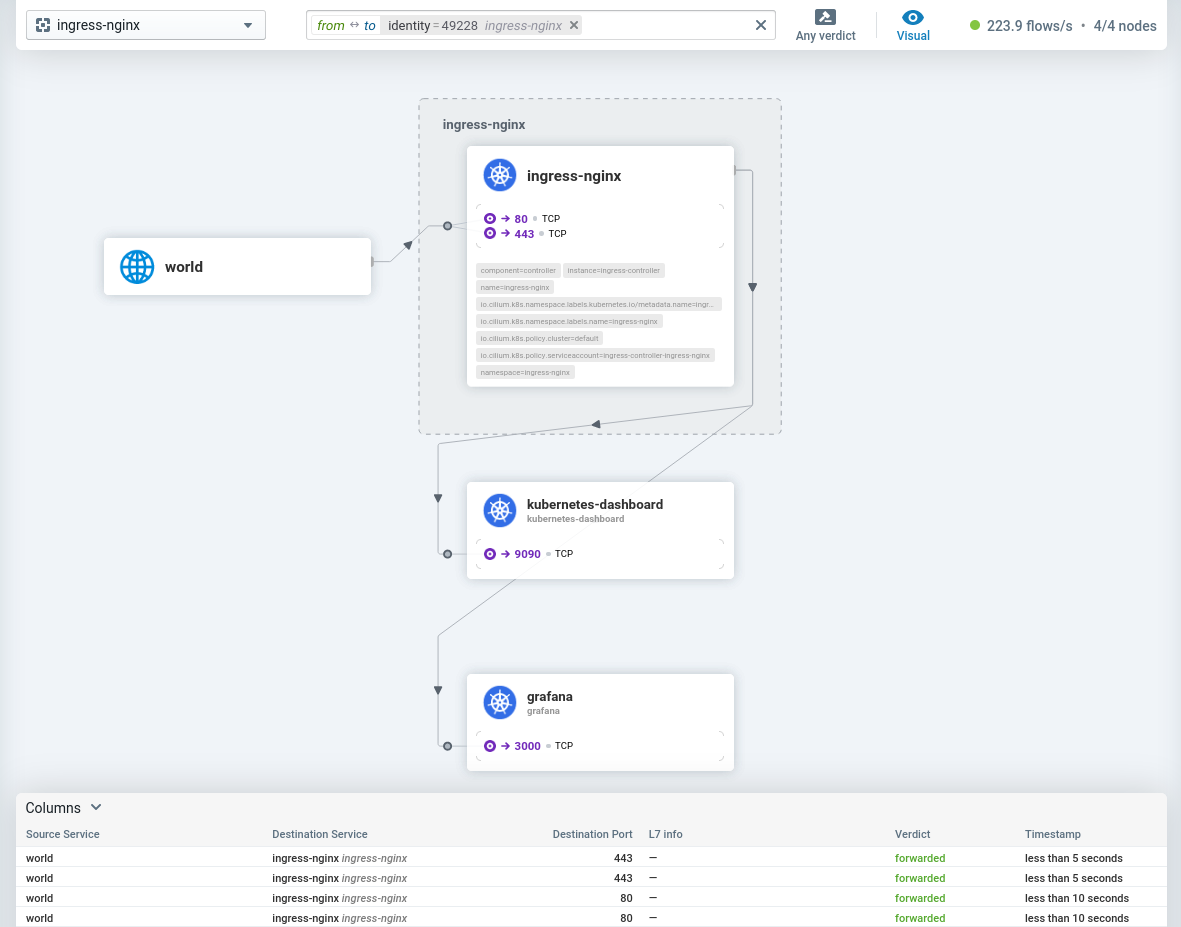
Task: Click the grafana Kubernetes wheel icon
Action: [499, 703]
